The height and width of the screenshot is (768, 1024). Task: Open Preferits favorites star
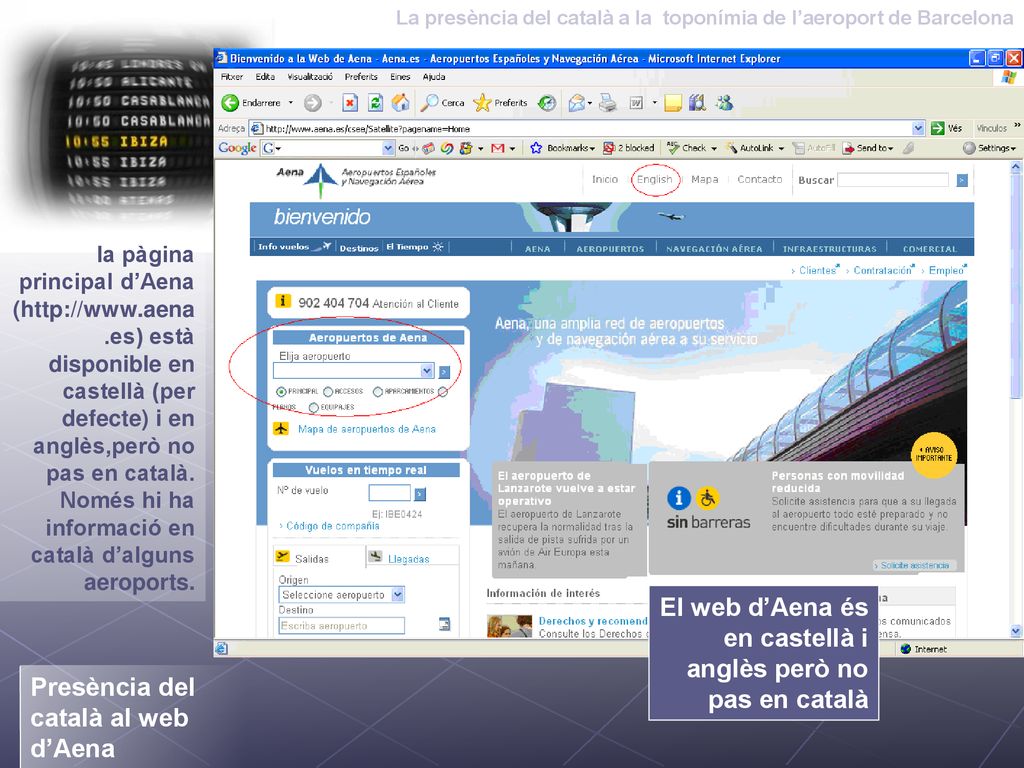tap(500, 103)
